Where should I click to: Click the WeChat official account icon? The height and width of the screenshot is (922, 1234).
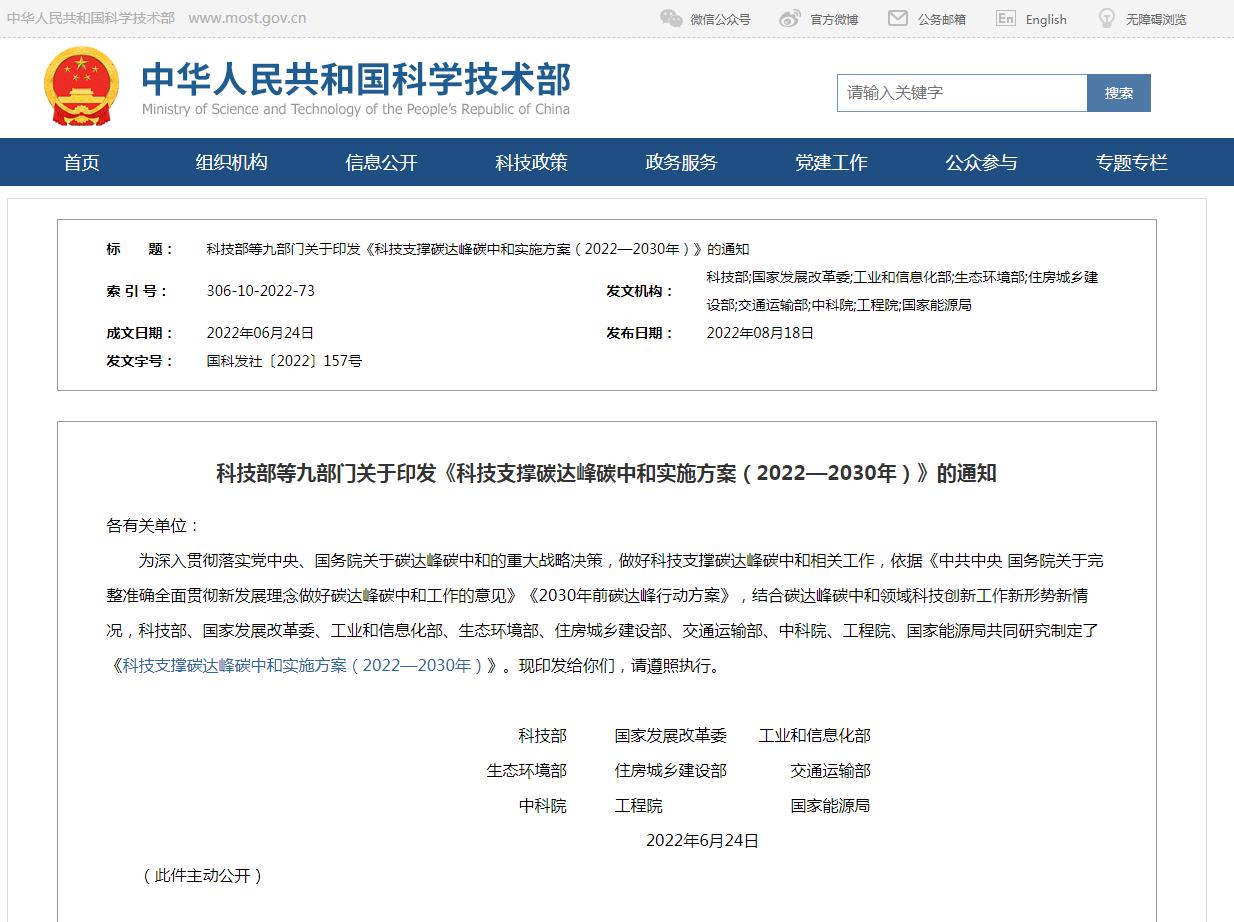tap(671, 18)
